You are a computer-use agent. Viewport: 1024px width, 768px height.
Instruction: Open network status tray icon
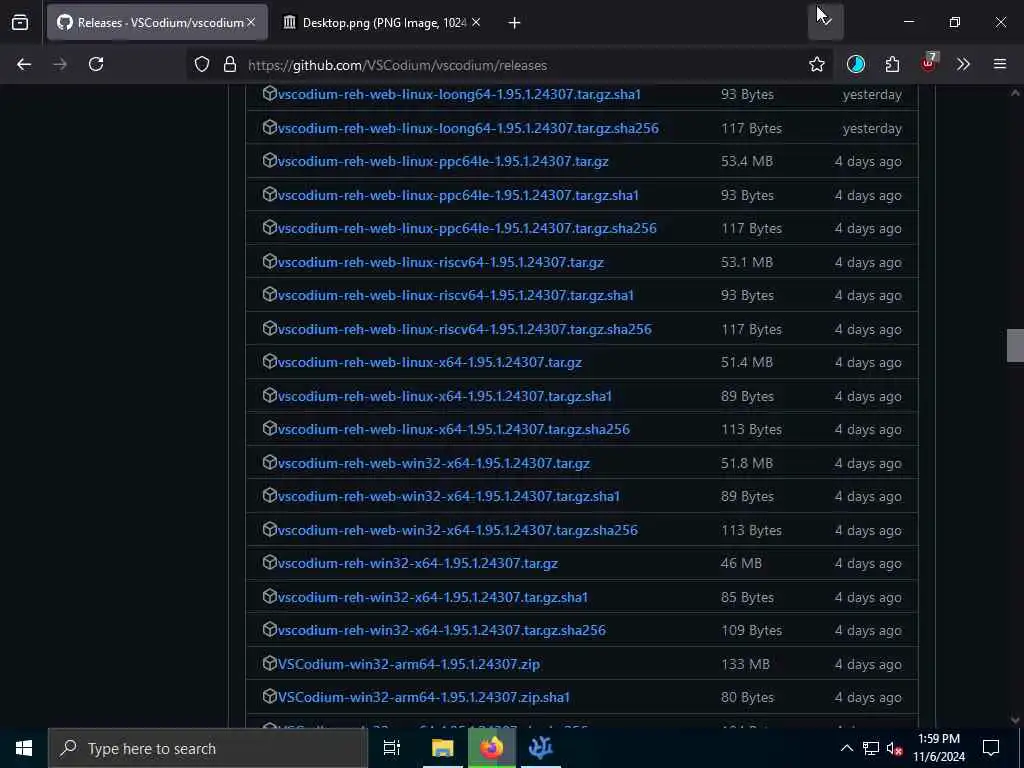pos(871,748)
